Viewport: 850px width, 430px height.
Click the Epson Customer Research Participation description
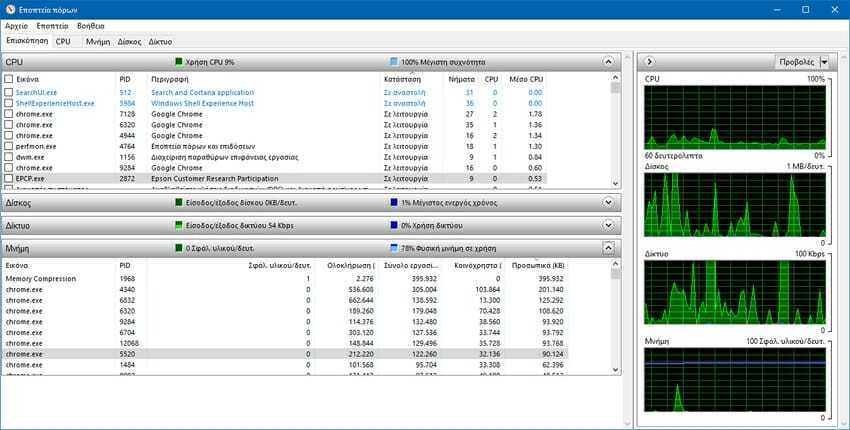tap(215, 178)
